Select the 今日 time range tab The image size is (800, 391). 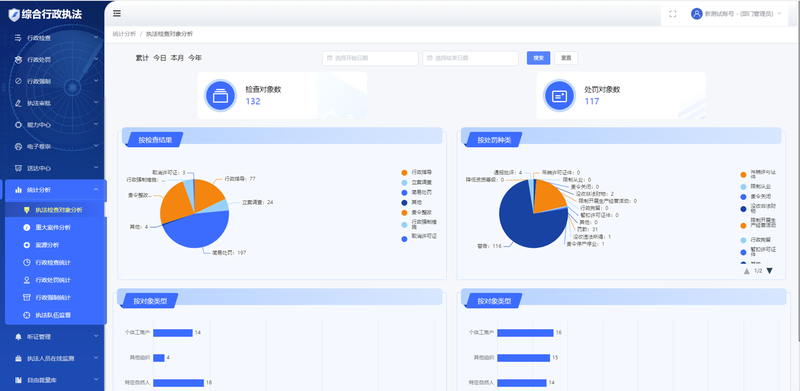tap(160, 58)
